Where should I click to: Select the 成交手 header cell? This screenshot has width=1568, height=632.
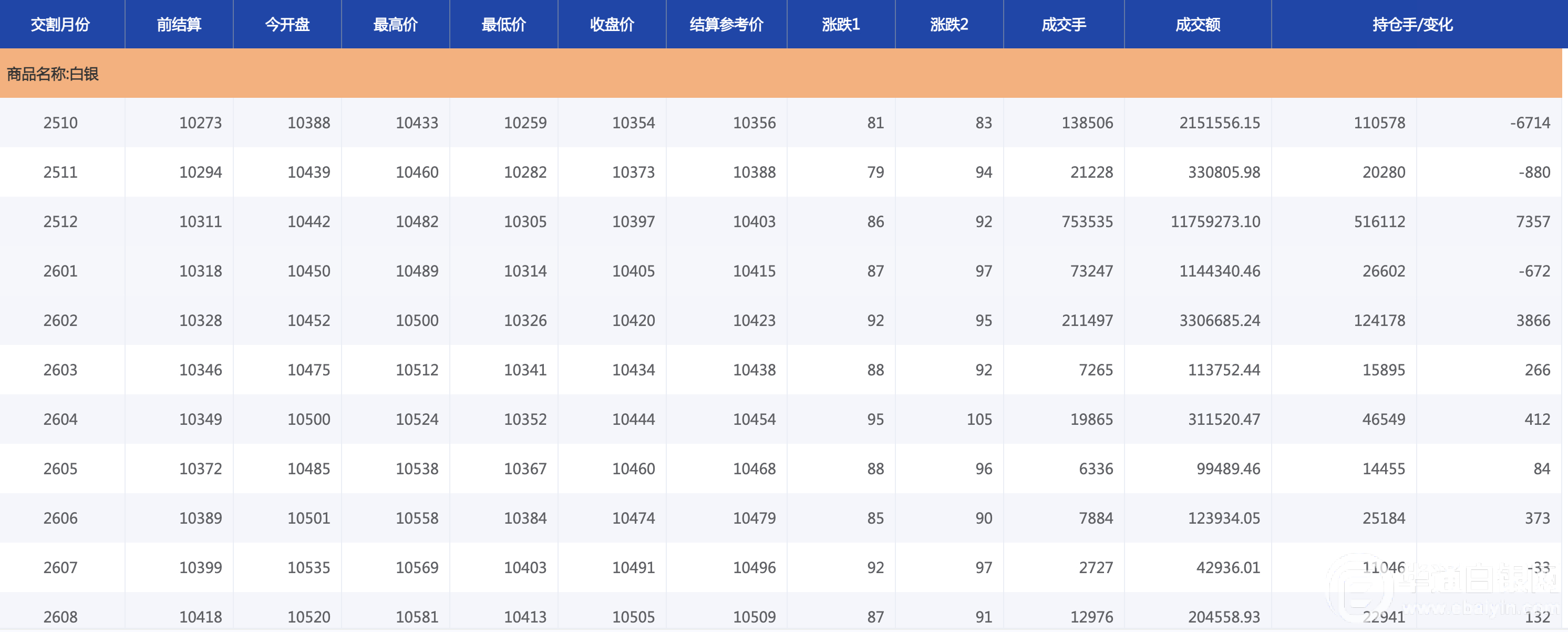coord(1064,24)
